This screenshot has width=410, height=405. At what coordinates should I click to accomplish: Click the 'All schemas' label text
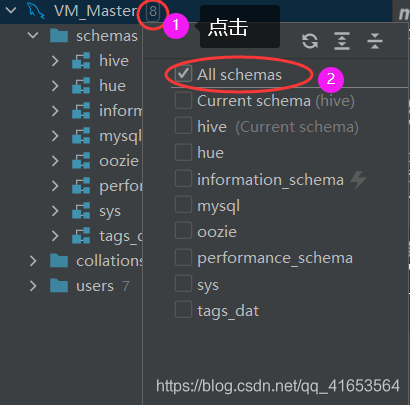click(x=239, y=74)
